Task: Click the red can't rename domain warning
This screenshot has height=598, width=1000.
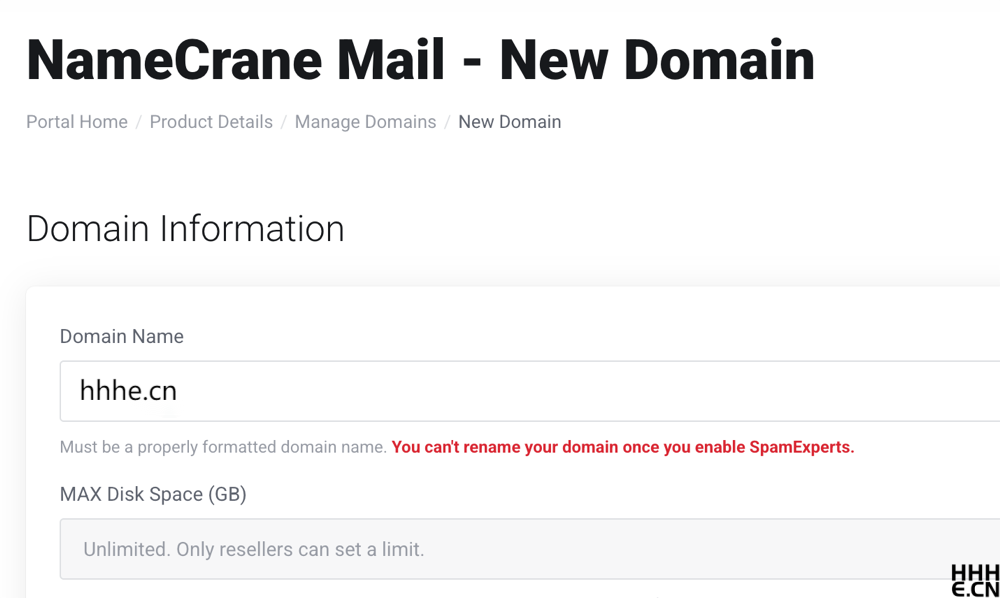Action: pyautogui.click(x=622, y=447)
